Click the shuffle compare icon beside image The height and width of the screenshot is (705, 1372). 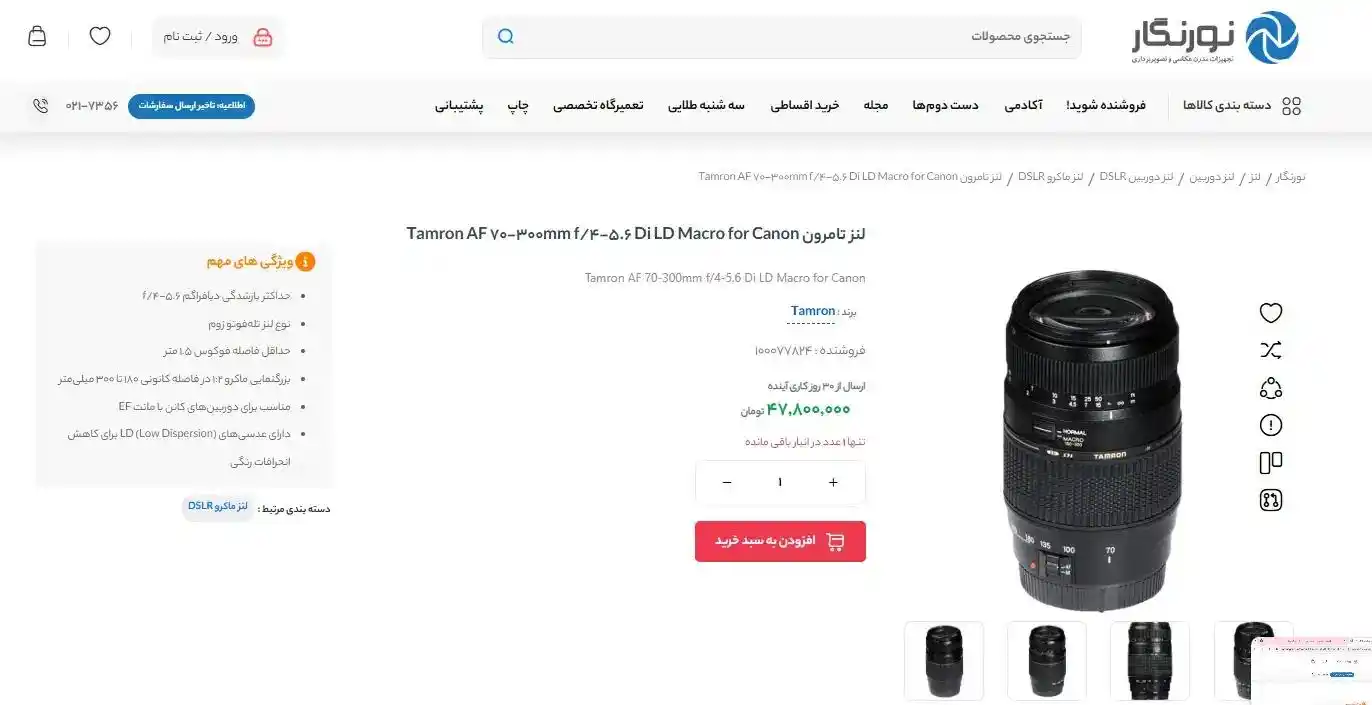[x=1270, y=350]
